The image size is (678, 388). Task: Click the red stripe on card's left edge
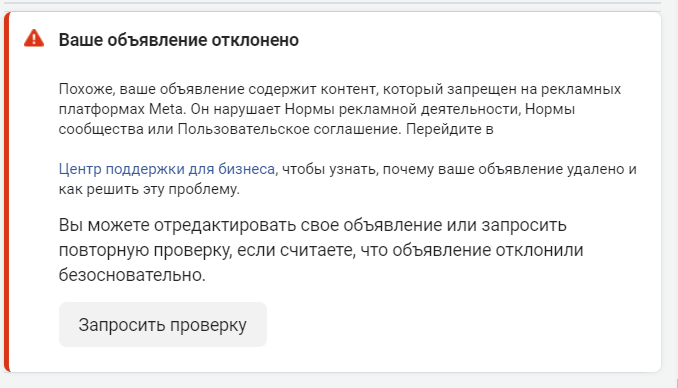[6, 192]
